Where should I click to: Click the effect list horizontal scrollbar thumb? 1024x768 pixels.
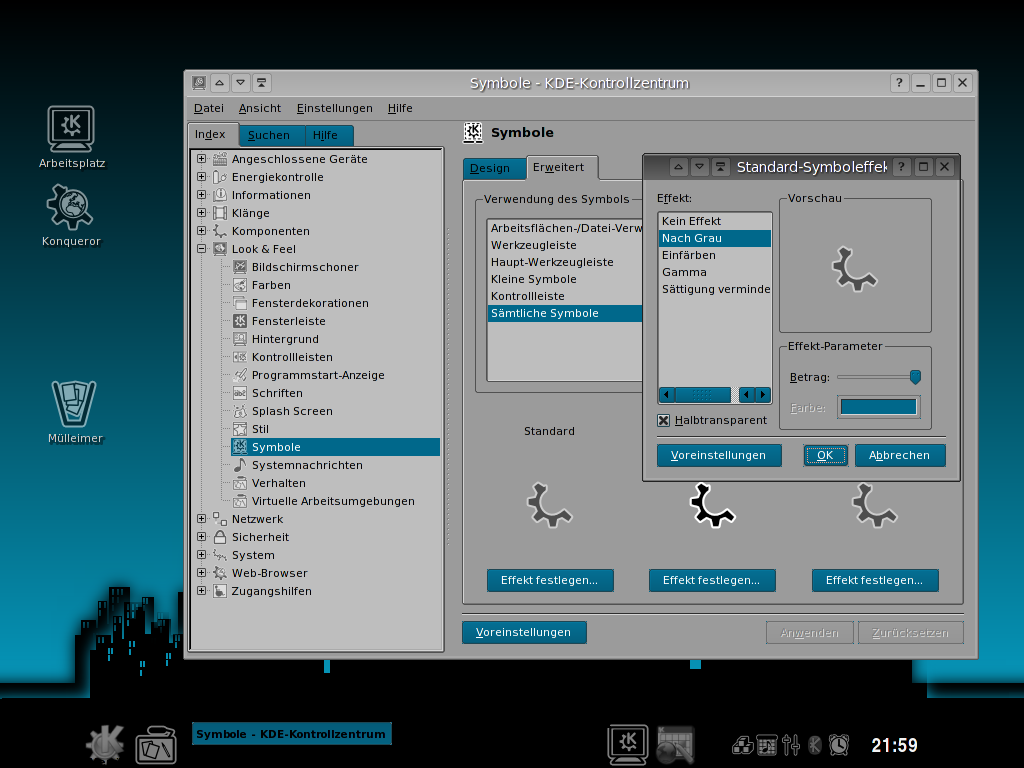coord(702,394)
